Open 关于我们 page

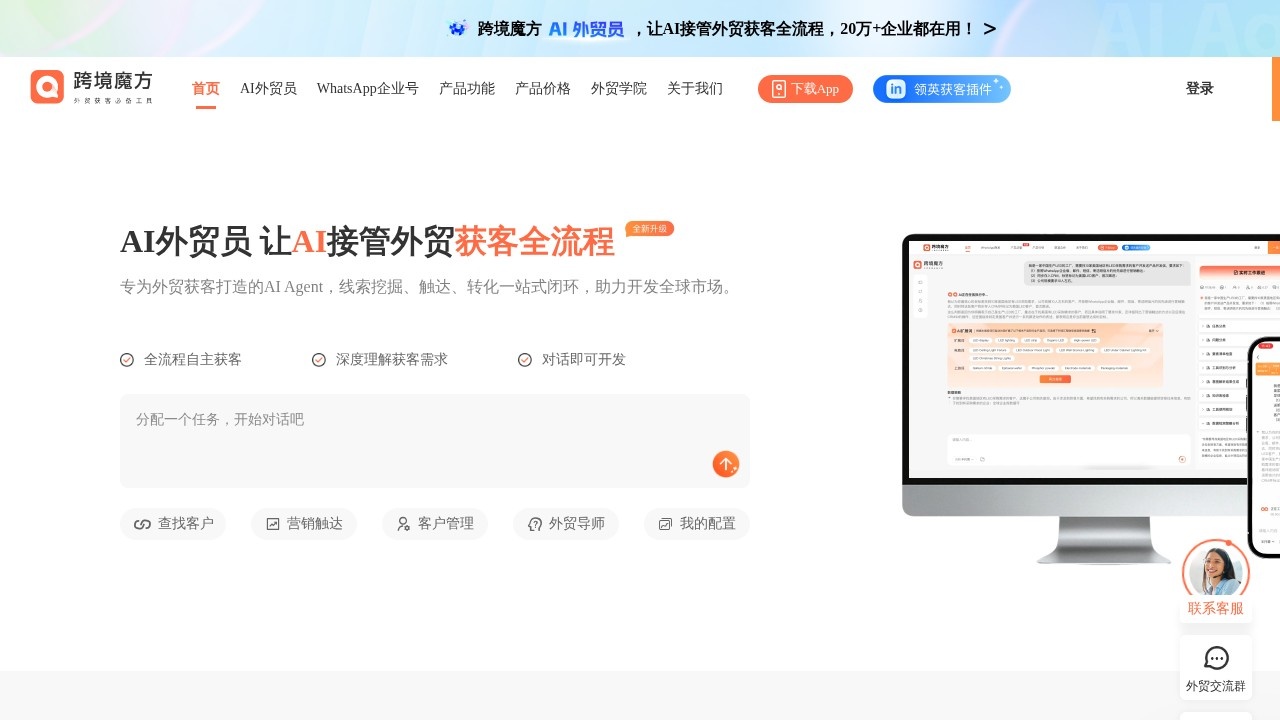point(695,88)
